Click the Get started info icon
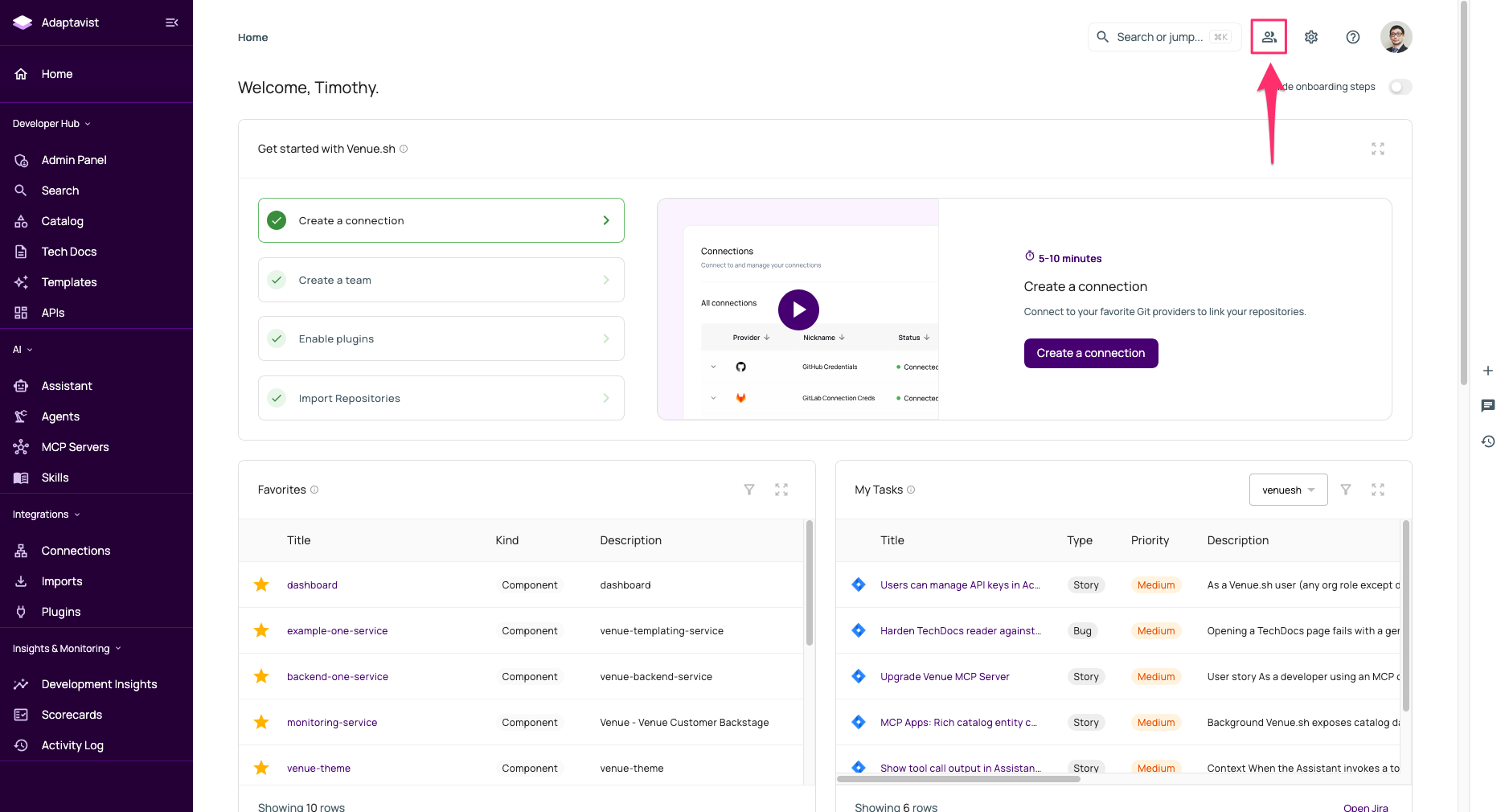The height and width of the screenshot is (812, 1505). (x=404, y=149)
